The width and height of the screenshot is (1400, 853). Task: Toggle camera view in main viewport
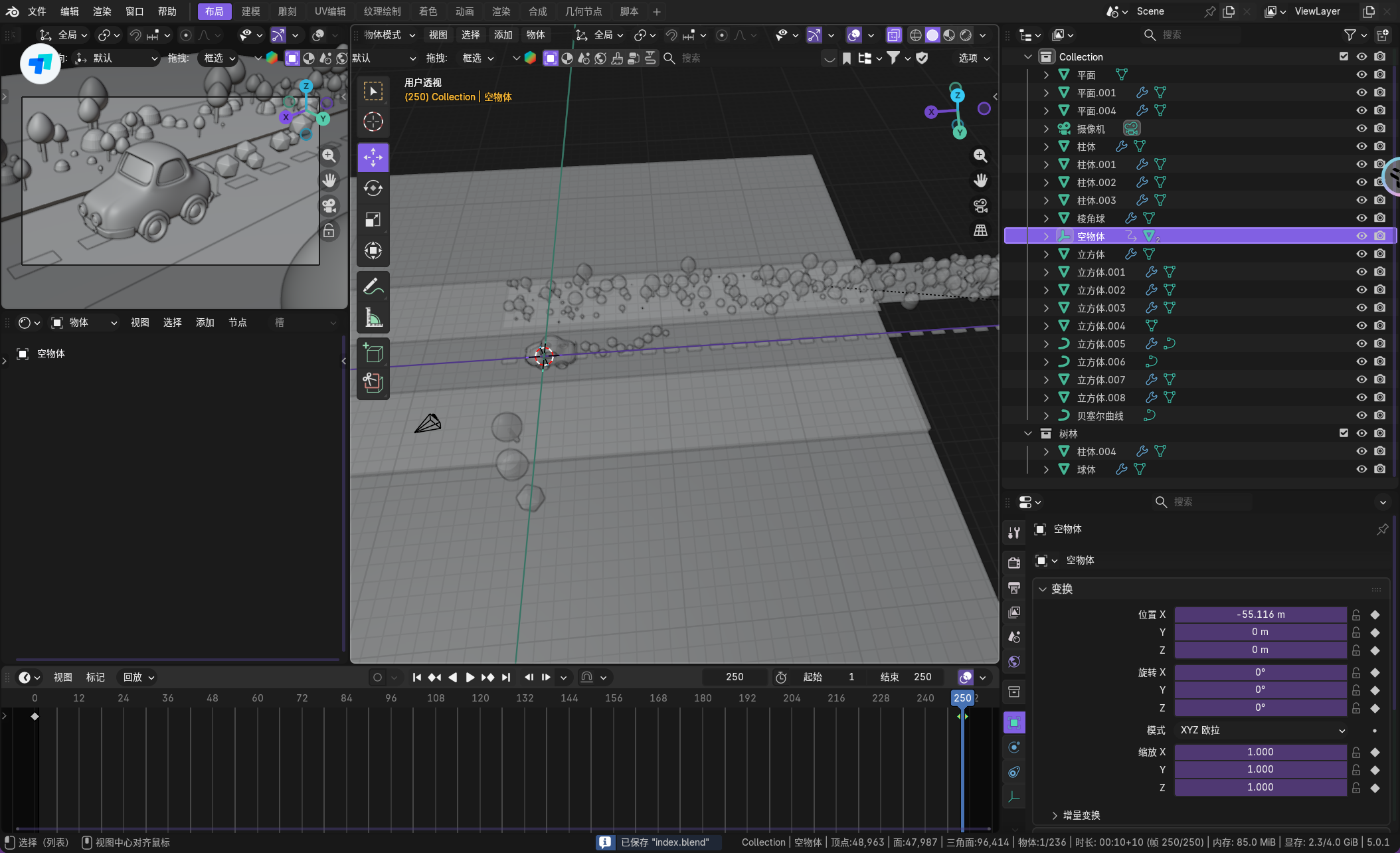click(x=980, y=205)
